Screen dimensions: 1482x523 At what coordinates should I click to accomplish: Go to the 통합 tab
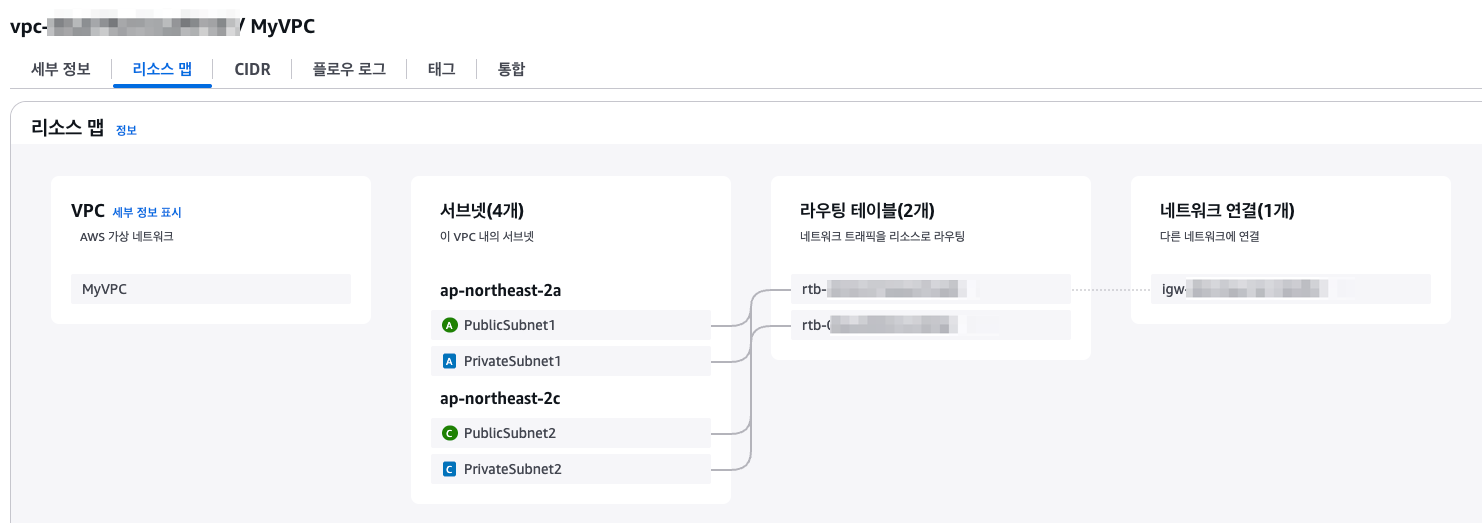point(512,69)
